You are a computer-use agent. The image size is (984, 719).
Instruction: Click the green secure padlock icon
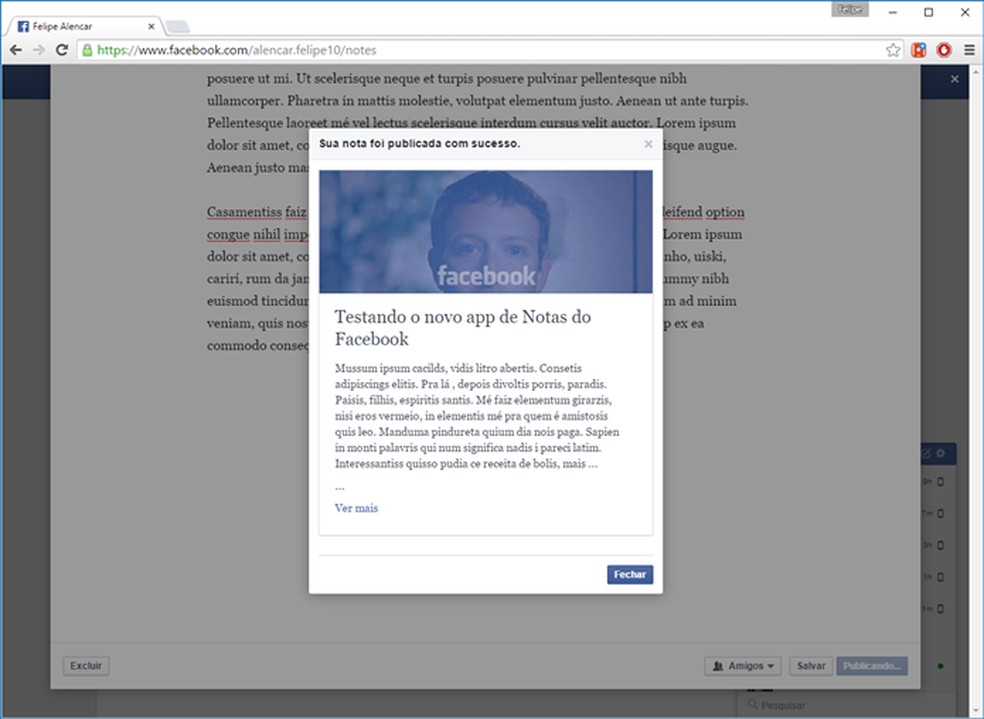(x=87, y=50)
